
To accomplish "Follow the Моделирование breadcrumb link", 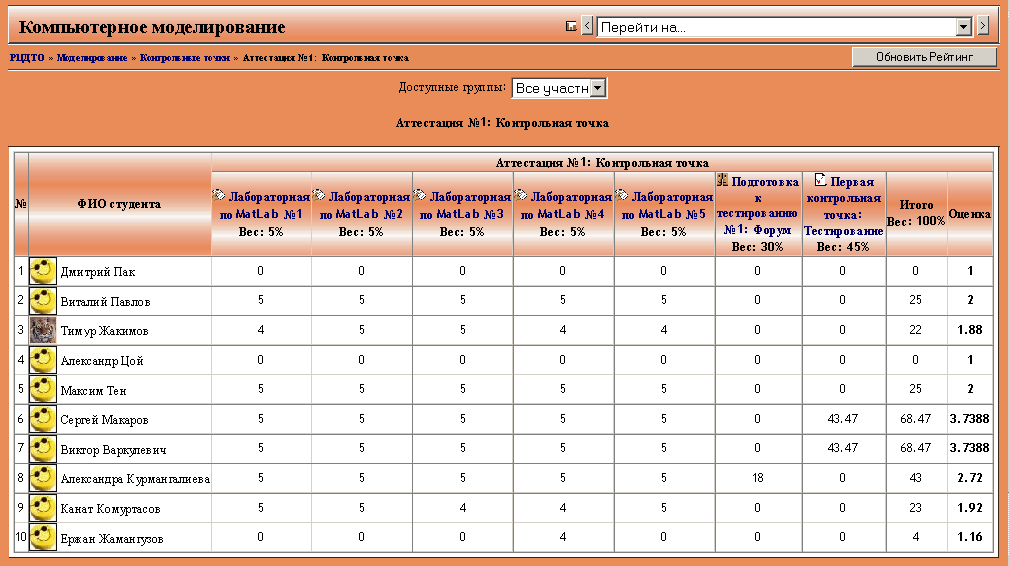I will coord(92,58).
